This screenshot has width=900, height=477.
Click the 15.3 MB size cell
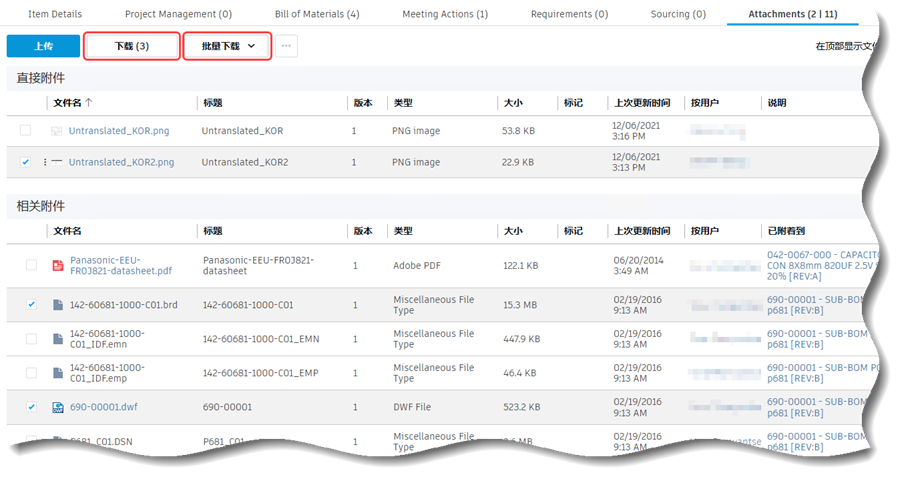[520, 305]
